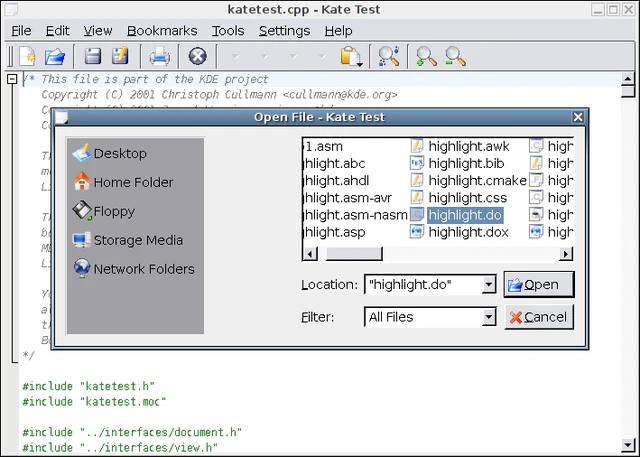640x457 pixels.
Task: Open the Tools menu
Action: tap(228, 31)
